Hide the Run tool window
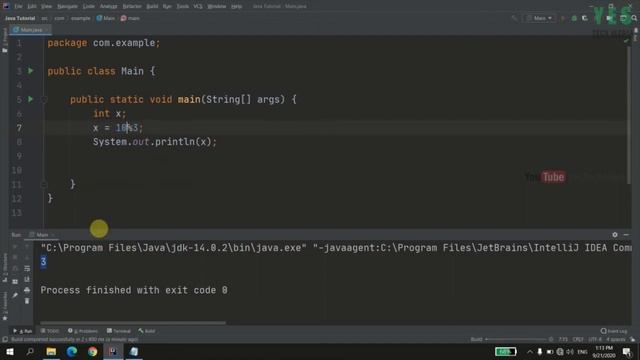Image resolution: width=640 pixels, height=360 pixels. (626, 235)
